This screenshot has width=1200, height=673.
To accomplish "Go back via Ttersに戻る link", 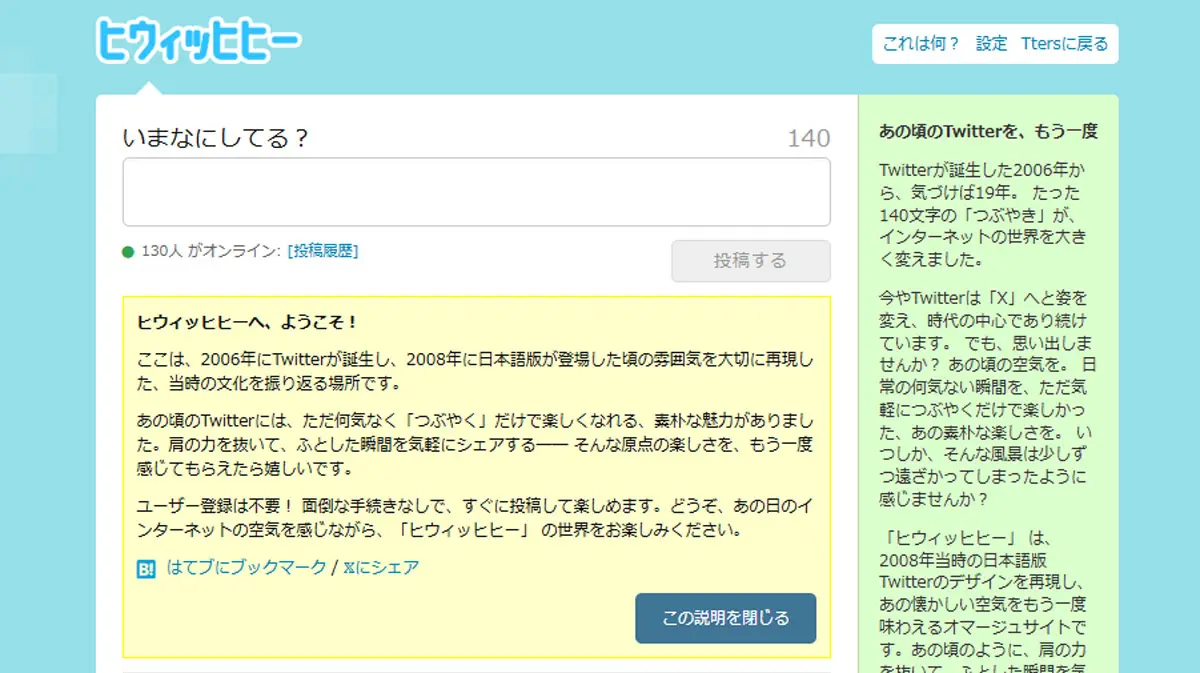I will coord(1064,44).
